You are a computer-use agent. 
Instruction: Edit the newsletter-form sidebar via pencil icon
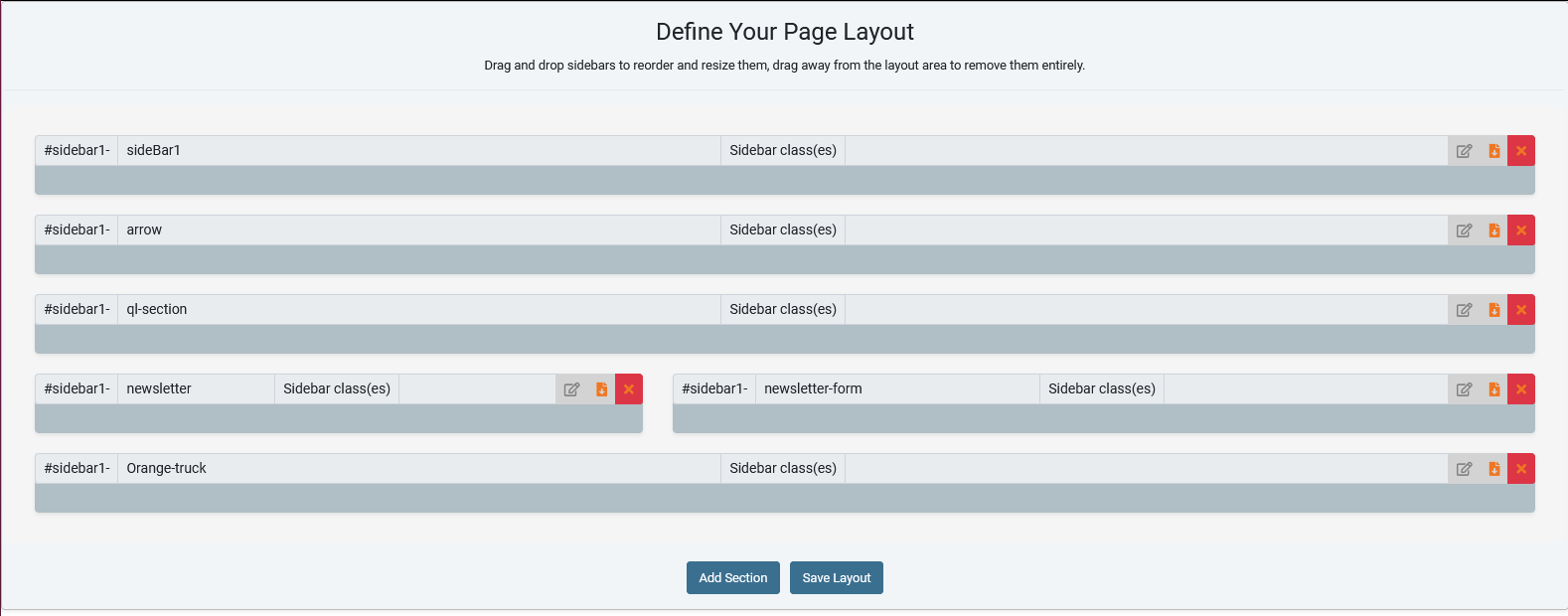click(x=1464, y=389)
